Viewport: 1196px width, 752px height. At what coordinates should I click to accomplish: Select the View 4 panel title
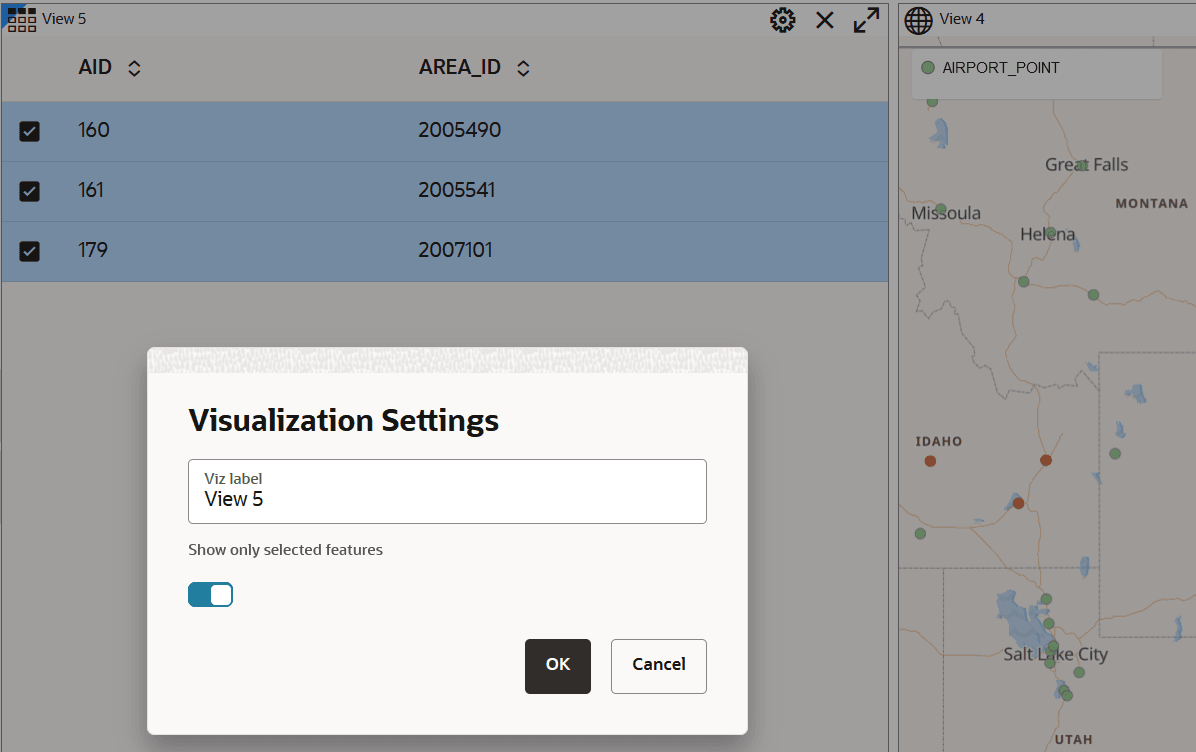(962, 19)
